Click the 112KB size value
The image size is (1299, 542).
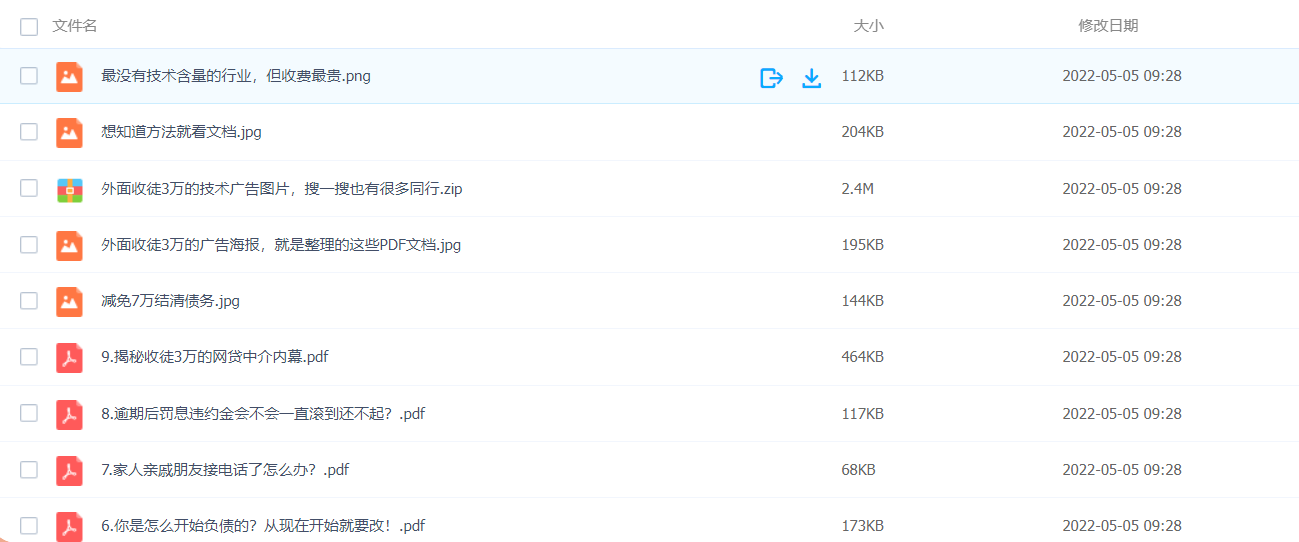click(x=862, y=76)
